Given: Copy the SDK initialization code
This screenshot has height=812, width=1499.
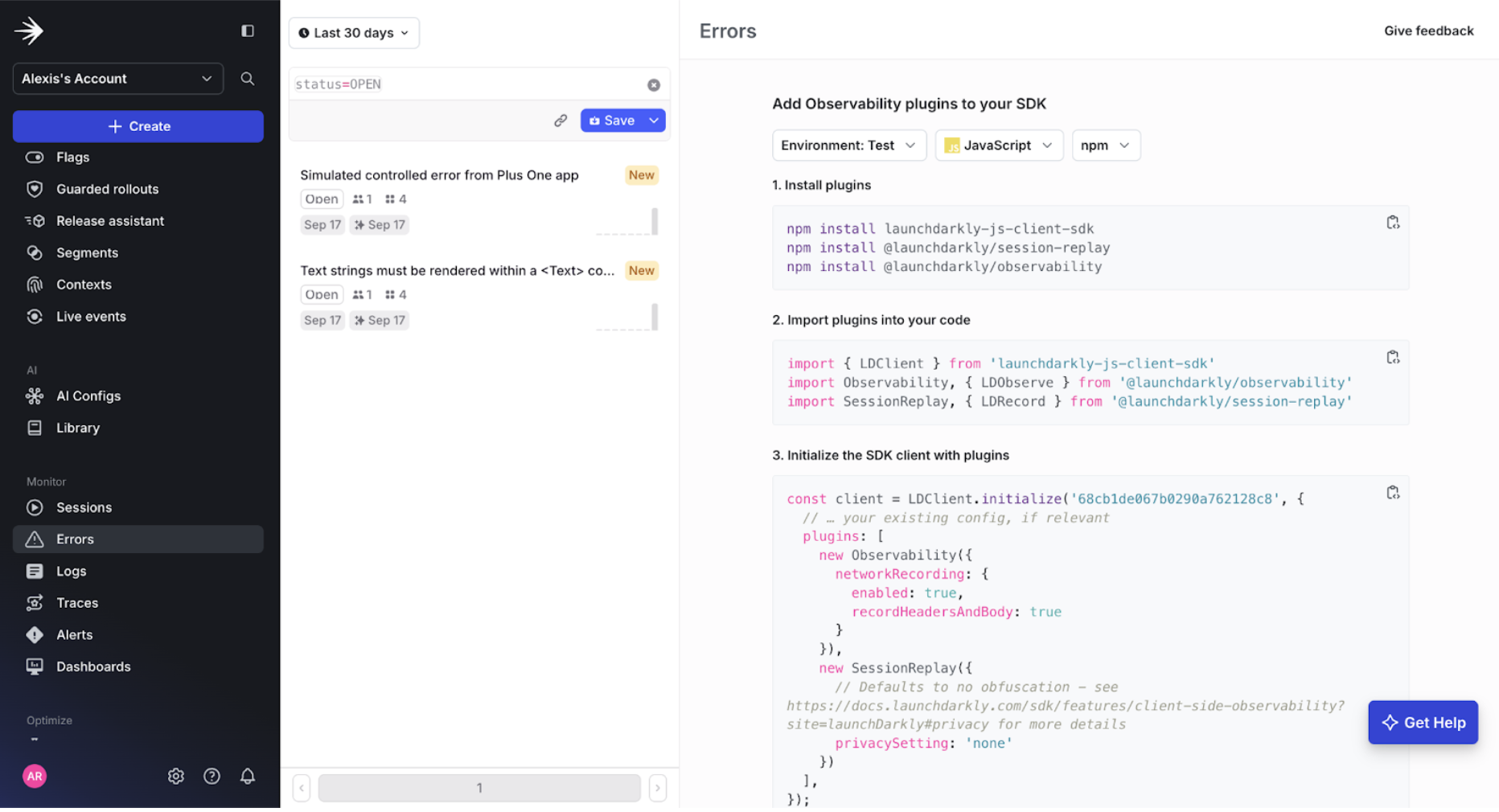Looking at the screenshot, I should coord(1394,492).
